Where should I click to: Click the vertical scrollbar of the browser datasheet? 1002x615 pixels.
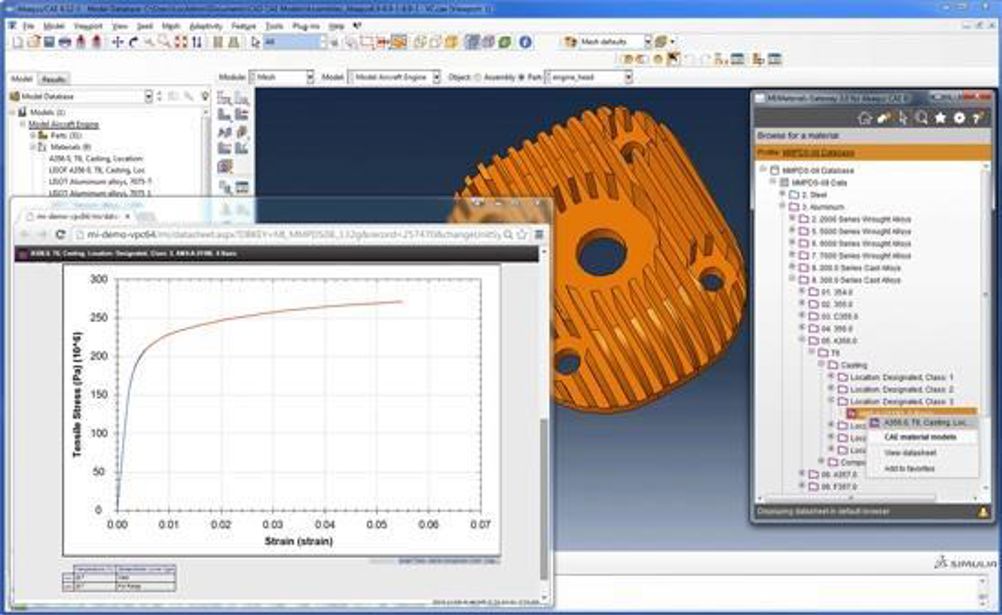click(544, 499)
